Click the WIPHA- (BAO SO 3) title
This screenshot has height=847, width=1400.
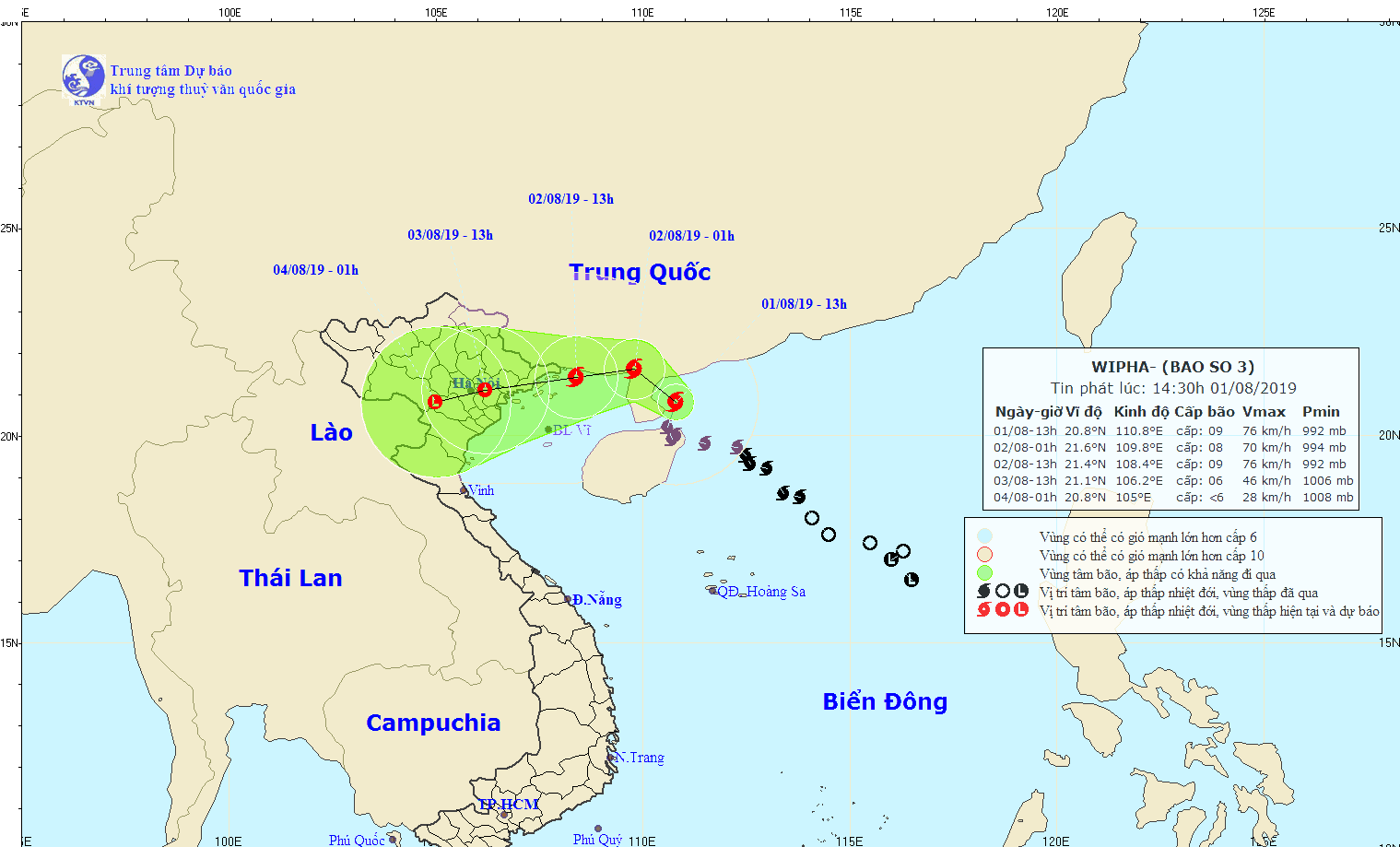click(1172, 367)
